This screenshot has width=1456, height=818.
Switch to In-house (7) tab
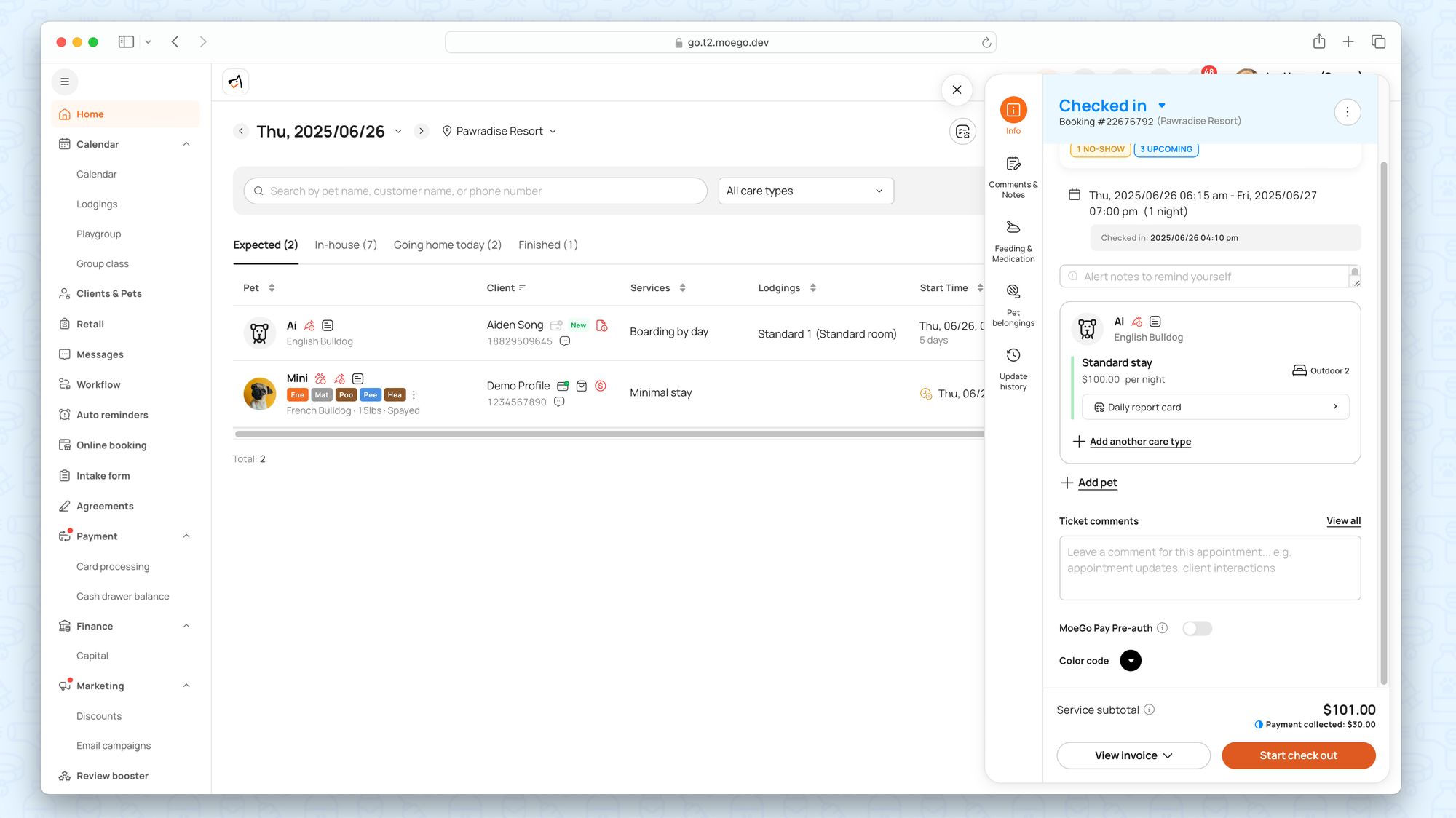(x=345, y=245)
